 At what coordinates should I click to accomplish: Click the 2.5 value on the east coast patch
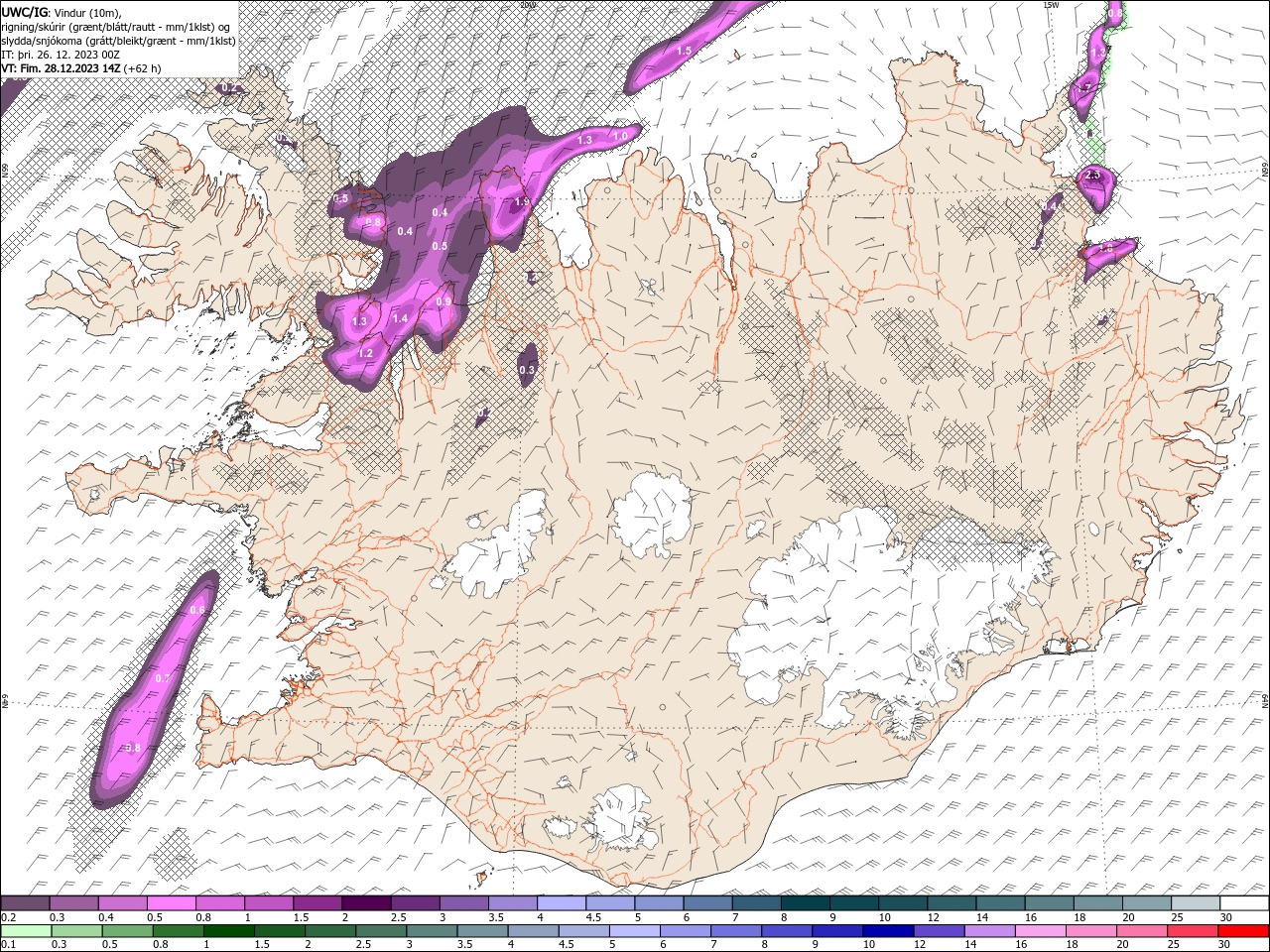(1093, 176)
